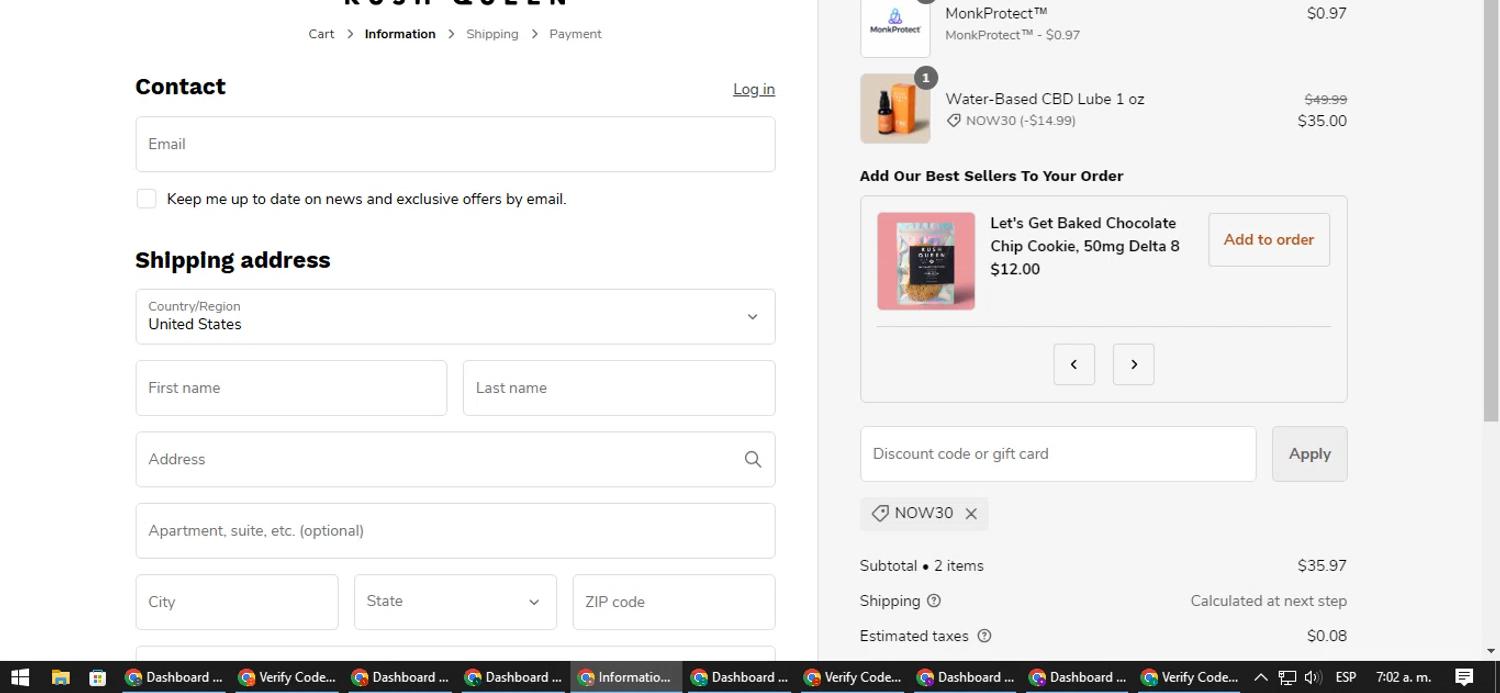This screenshot has width=1500, height=693.
Task: Click the Let's Get Baked Chocolate Chip Cookie title
Action: click(x=1085, y=234)
